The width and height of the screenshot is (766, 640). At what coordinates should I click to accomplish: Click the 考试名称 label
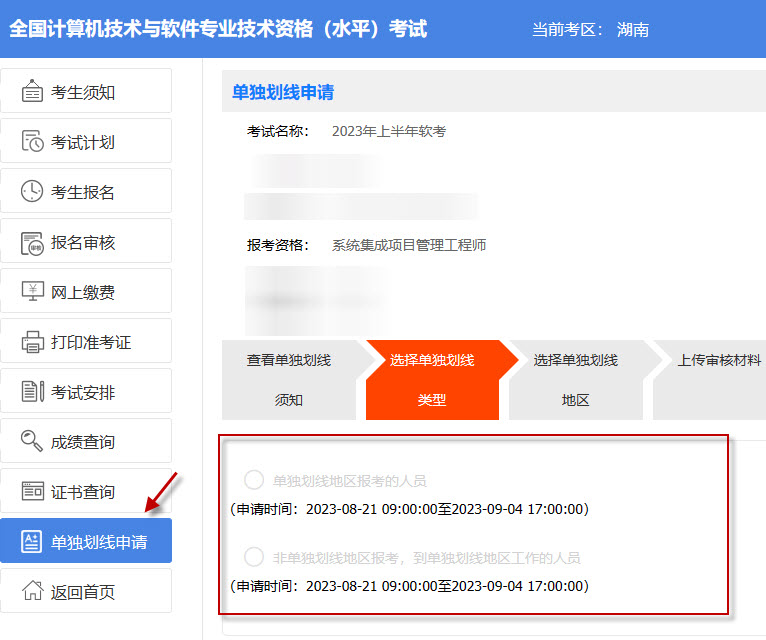[x=277, y=131]
